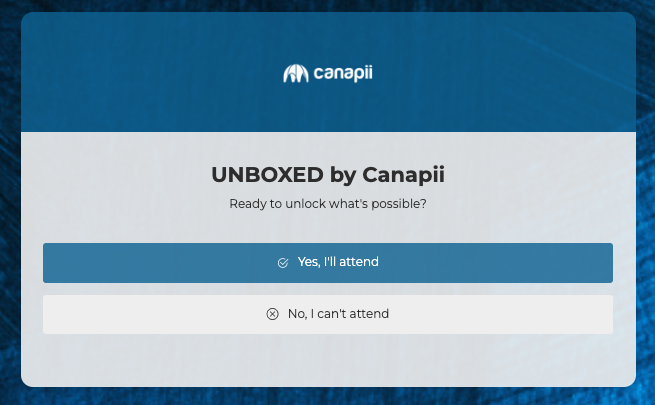
Task: Click the word 'by' in the event heading
Action: [x=342, y=175]
